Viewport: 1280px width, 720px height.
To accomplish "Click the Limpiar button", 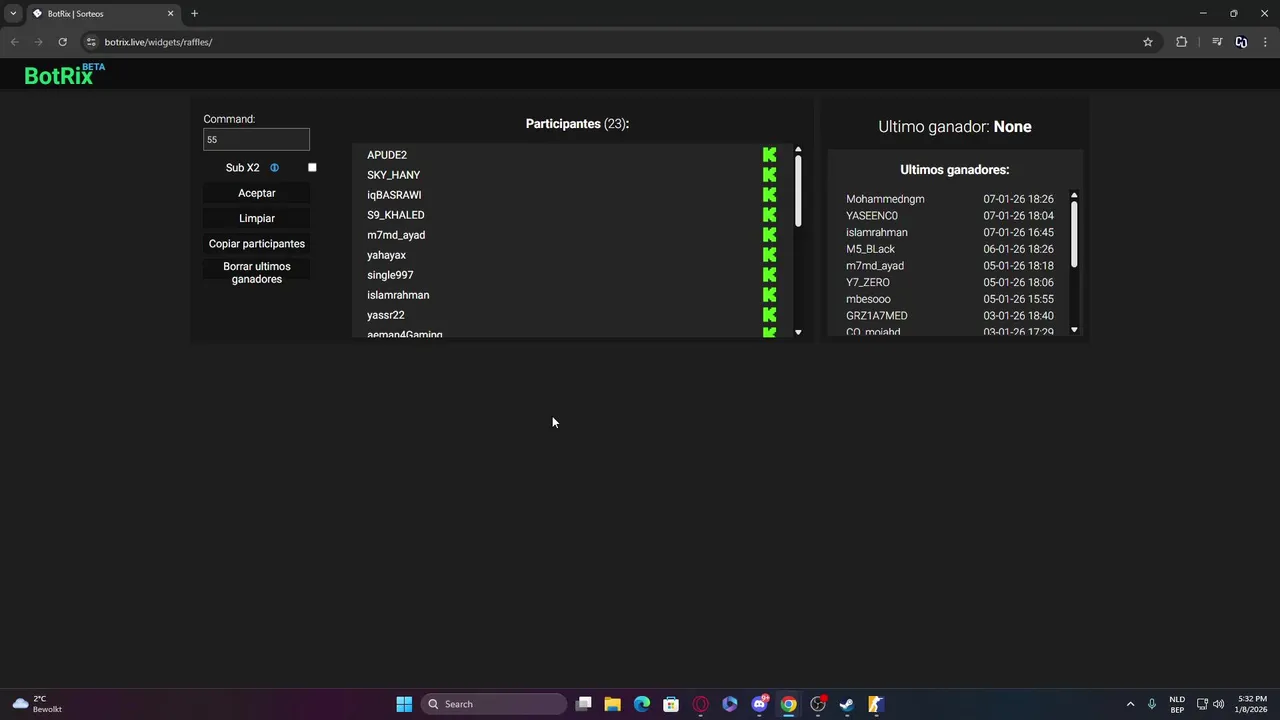I will coord(257,218).
